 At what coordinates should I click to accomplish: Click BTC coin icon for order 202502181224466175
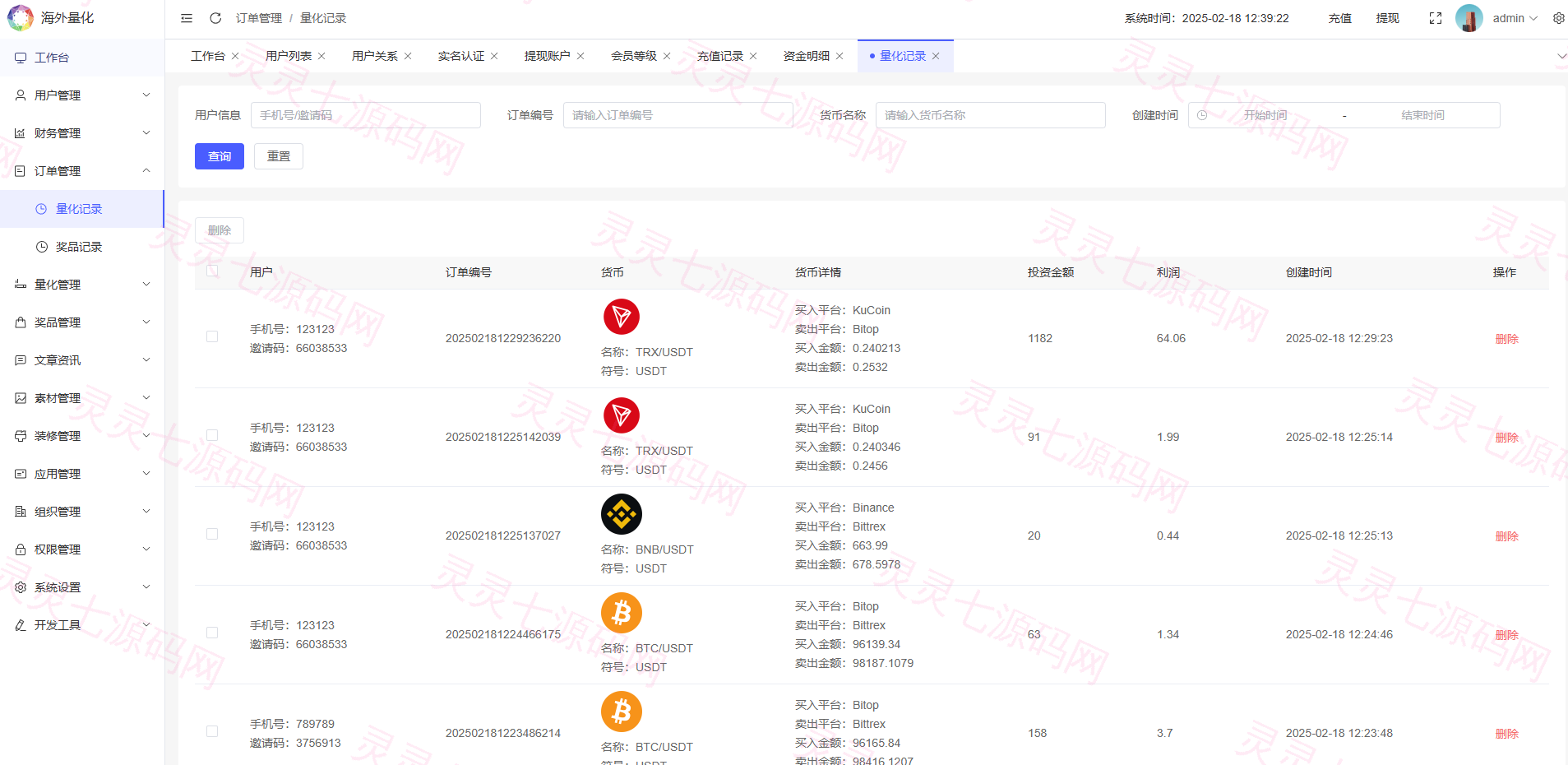(622, 613)
